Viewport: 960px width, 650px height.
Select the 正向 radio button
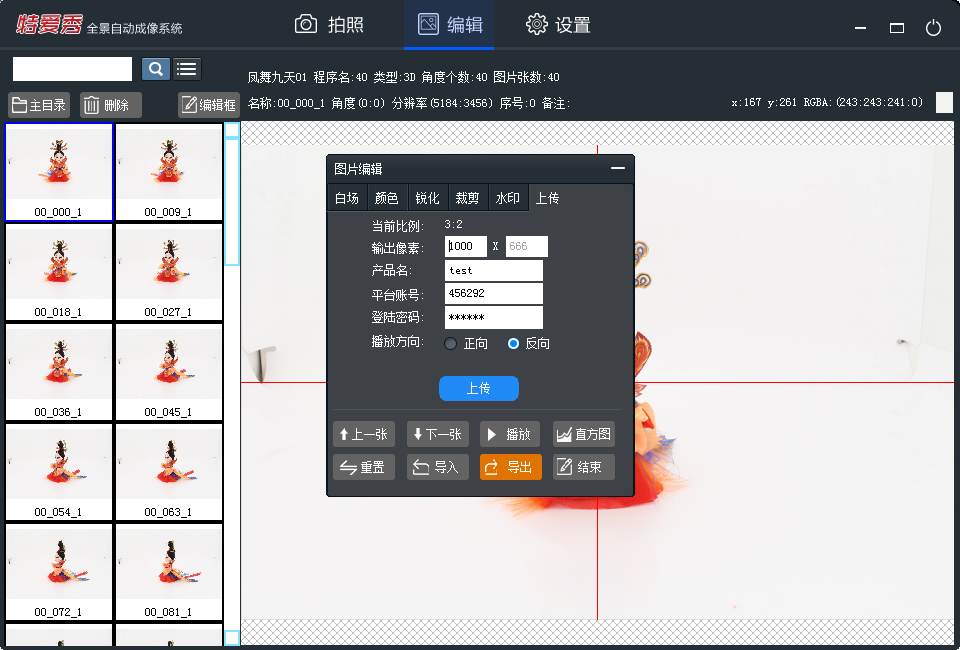tap(451, 343)
